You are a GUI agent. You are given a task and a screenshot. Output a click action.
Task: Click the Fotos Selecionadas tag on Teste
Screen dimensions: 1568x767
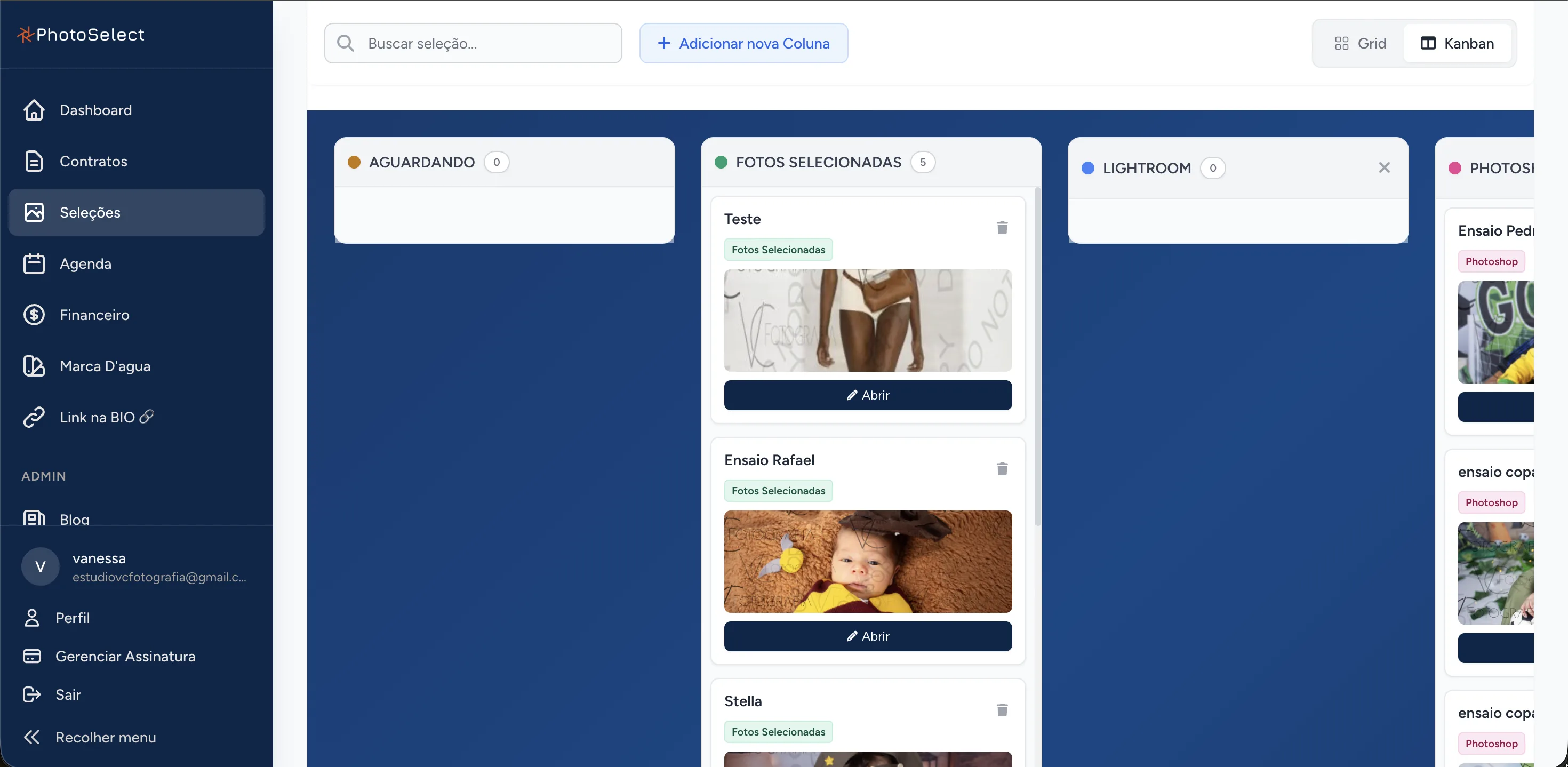pos(778,250)
